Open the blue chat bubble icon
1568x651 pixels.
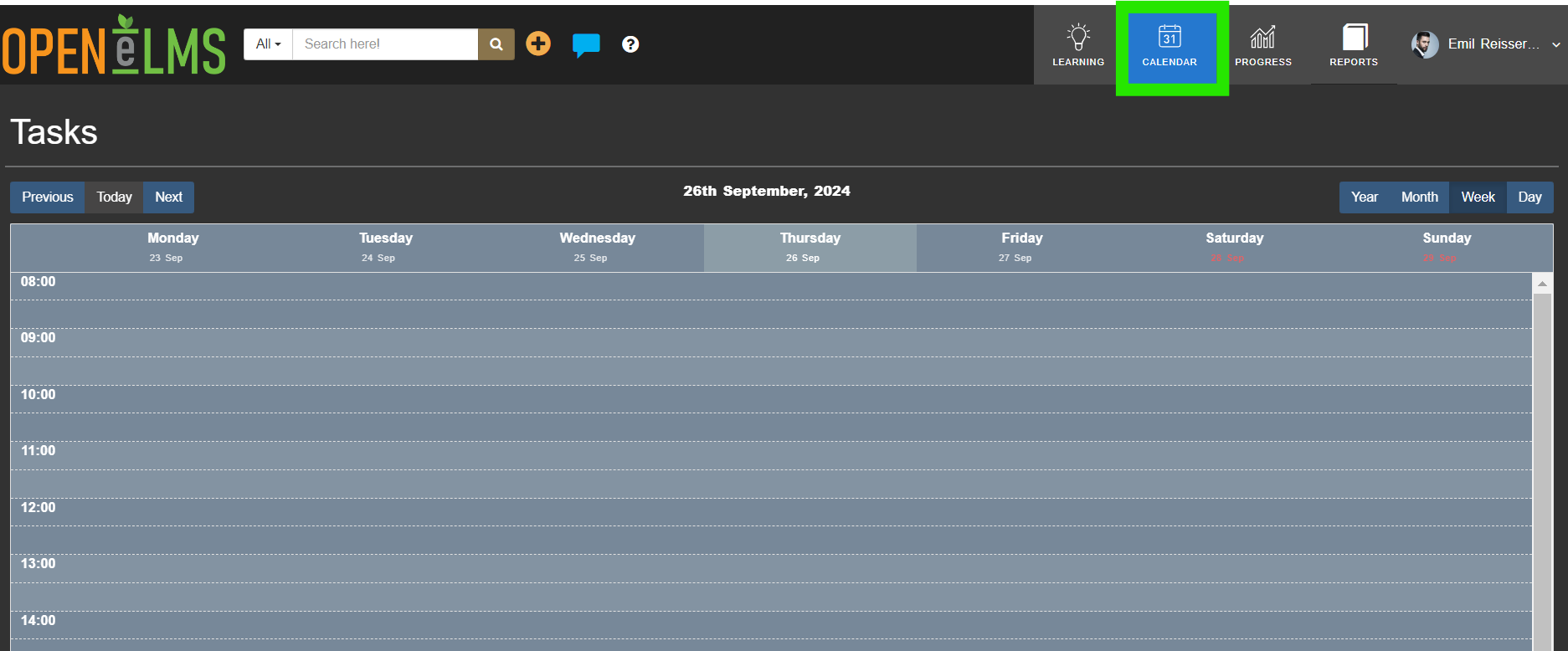click(x=586, y=44)
